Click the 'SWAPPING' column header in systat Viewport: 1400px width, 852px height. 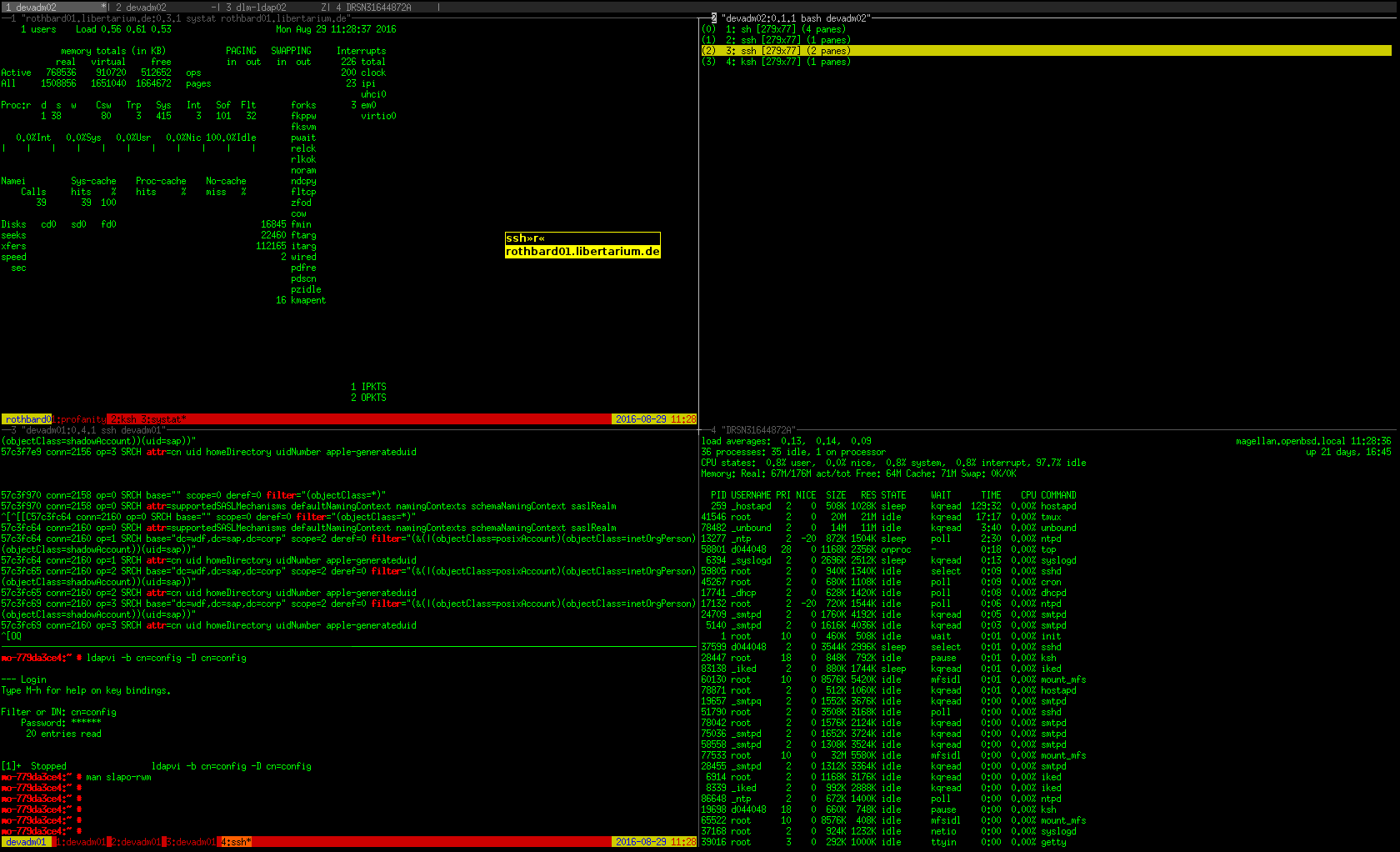(291, 51)
